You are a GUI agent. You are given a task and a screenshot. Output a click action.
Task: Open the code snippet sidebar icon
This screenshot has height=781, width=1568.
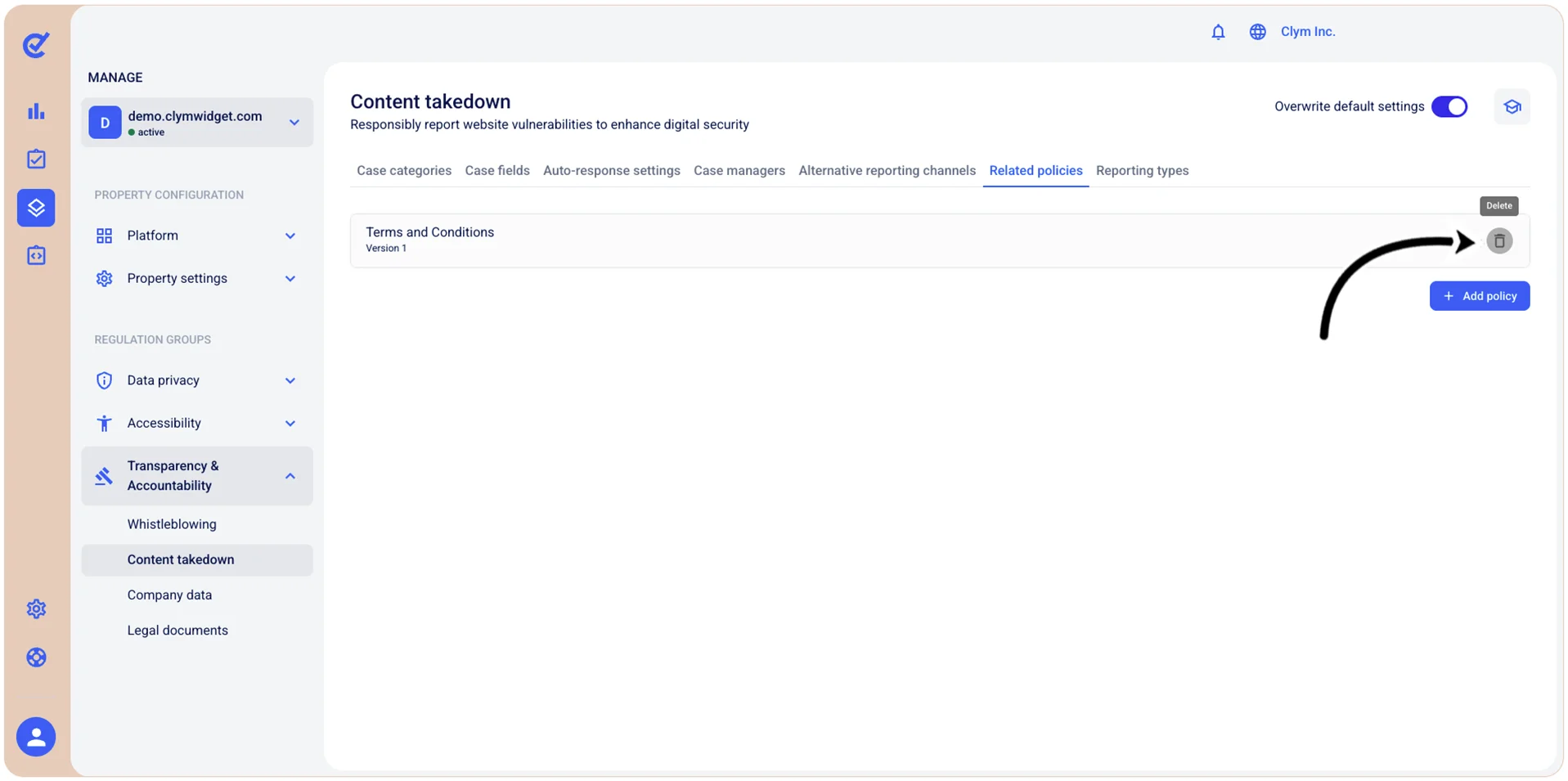click(x=36, y=256)
